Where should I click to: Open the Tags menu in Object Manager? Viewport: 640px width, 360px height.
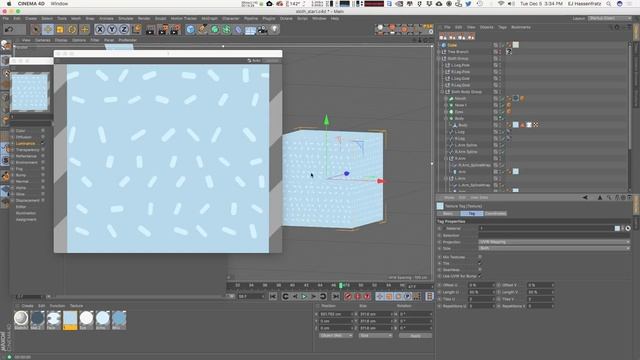coord(502,27)
